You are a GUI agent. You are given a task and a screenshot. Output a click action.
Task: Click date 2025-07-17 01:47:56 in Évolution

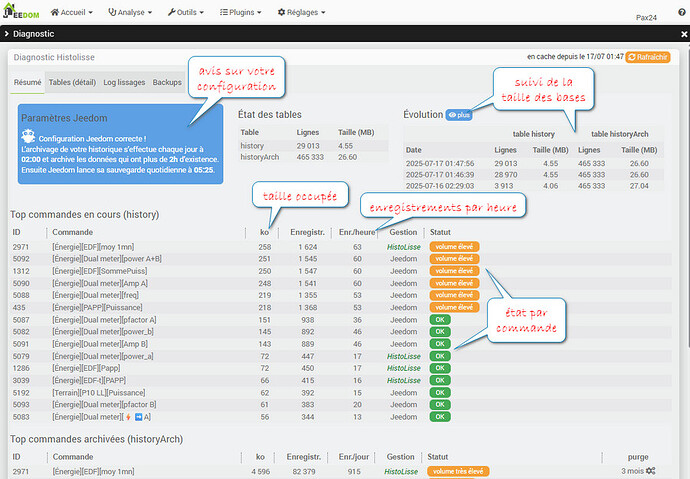tap(440, 164)
